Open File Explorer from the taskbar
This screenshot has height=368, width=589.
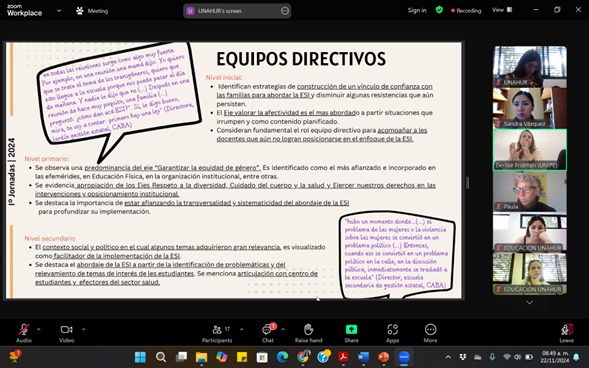click(201, 357)
